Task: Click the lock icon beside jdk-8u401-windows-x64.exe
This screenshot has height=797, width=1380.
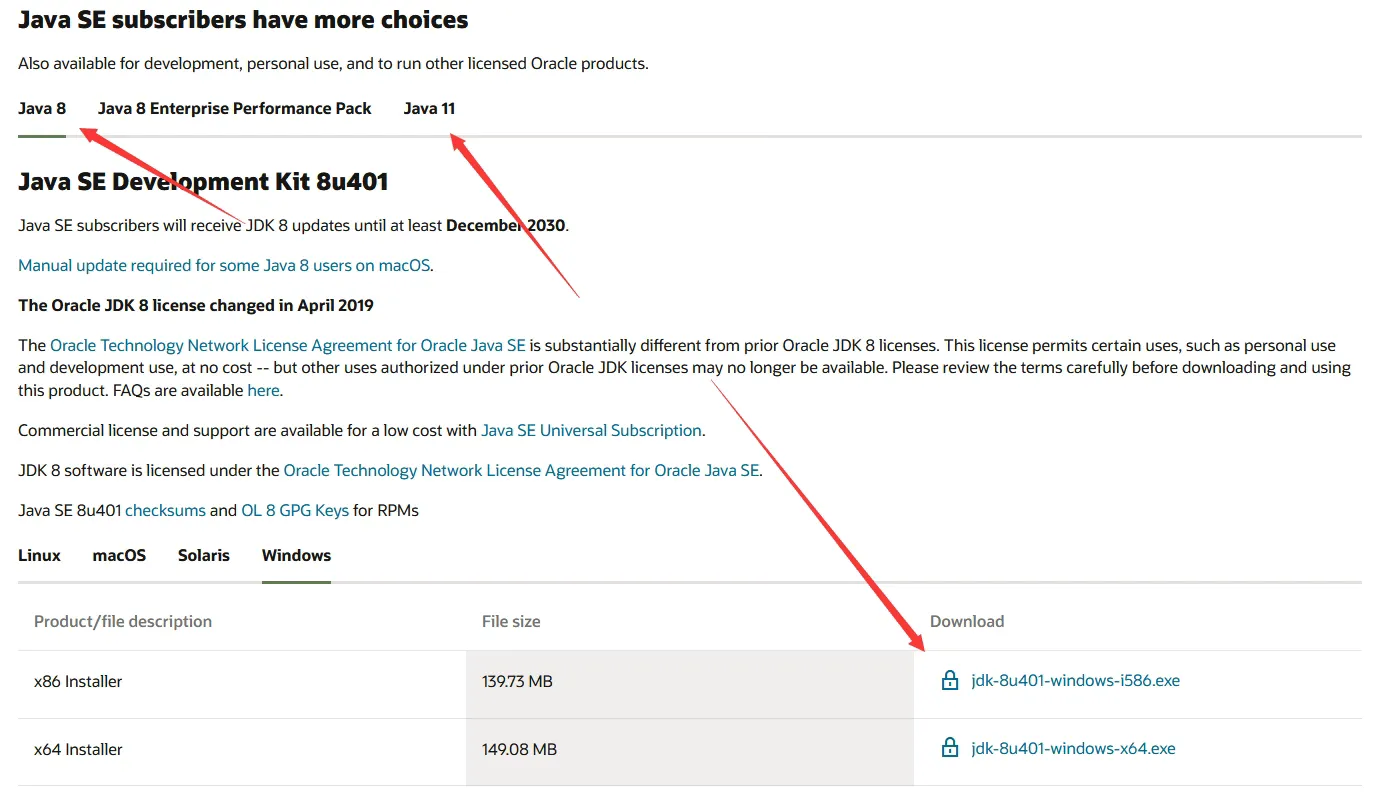Action: pyautogui.click(x=950, y=748)
